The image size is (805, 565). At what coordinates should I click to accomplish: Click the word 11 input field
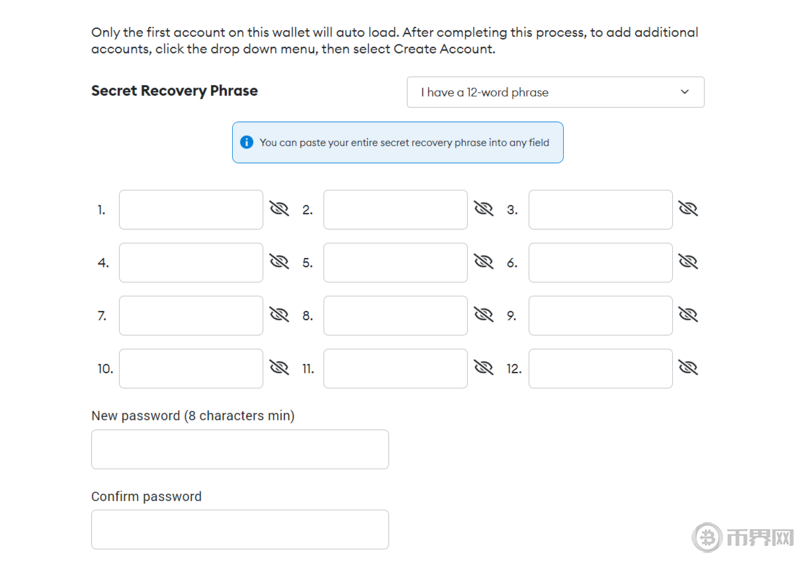click(396, 368)
